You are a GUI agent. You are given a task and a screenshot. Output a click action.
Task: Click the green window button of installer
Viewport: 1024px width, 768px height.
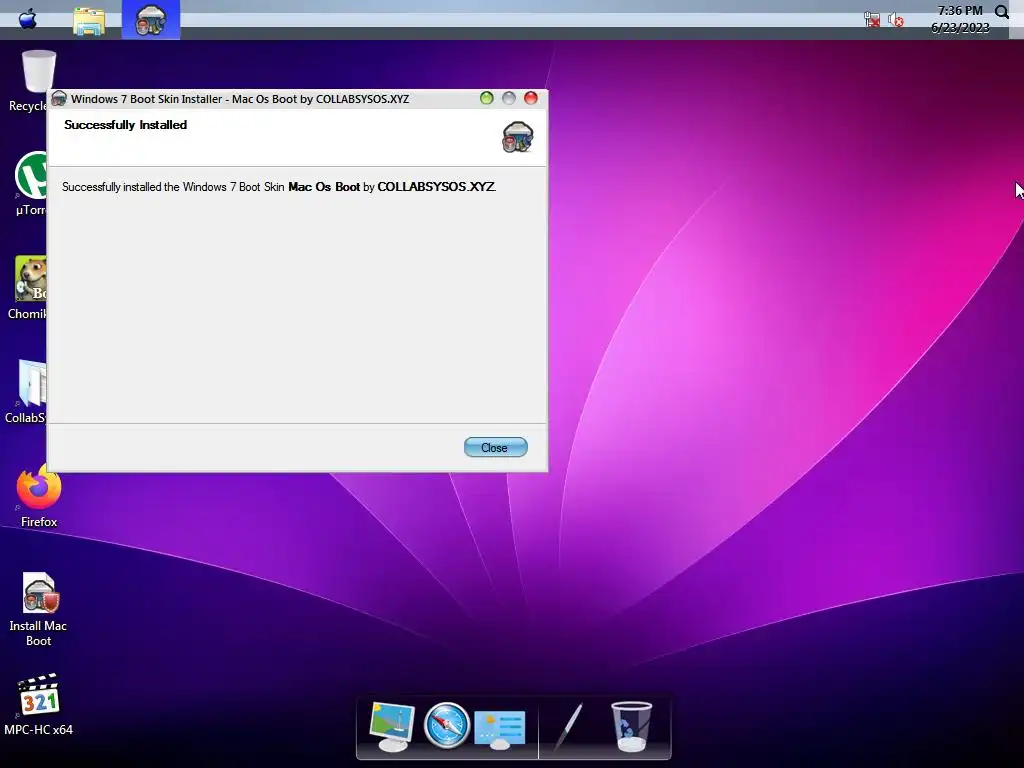point(487,98)
